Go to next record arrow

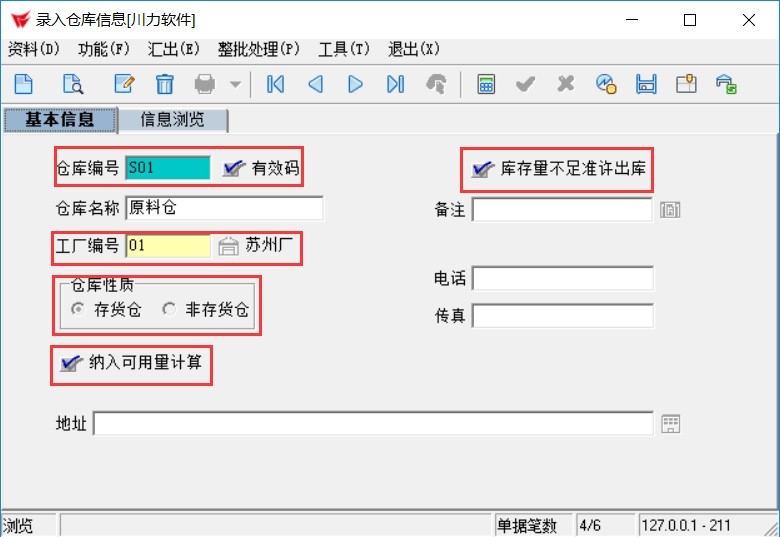(x=355, y=84)
